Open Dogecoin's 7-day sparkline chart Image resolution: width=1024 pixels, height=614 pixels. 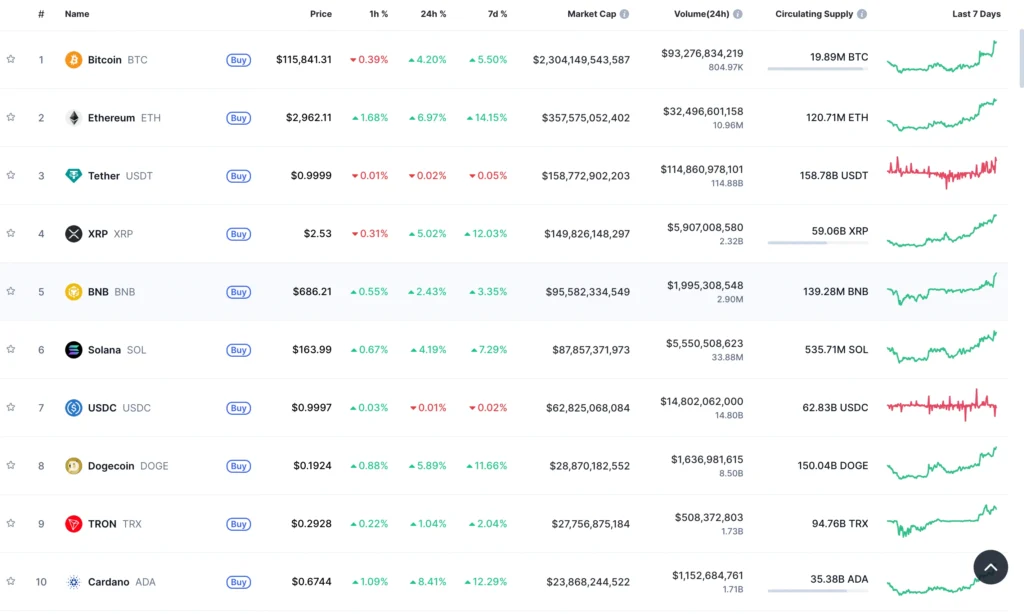tap(942, 463)
